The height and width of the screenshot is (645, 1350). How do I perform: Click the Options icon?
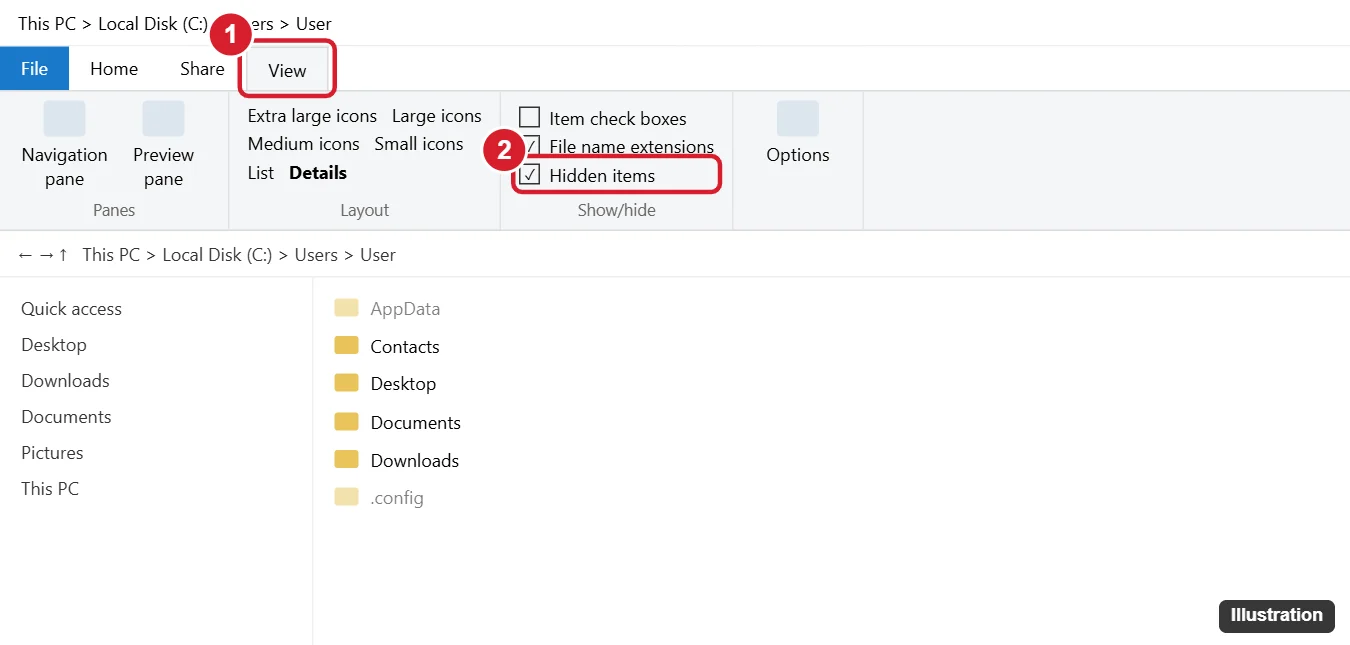(798, 118)
